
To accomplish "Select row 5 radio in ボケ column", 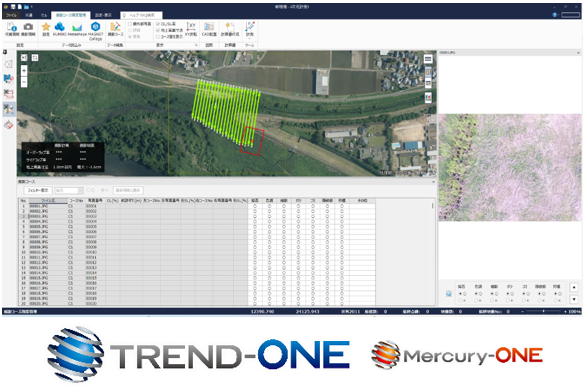I will 298,226.
